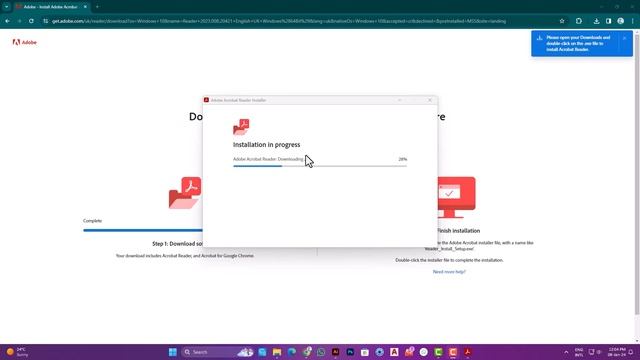The width and height of the screenshot is (640, 360).
Task: Click the red monitor Finish installation illustration
Action: pos(456,197)
